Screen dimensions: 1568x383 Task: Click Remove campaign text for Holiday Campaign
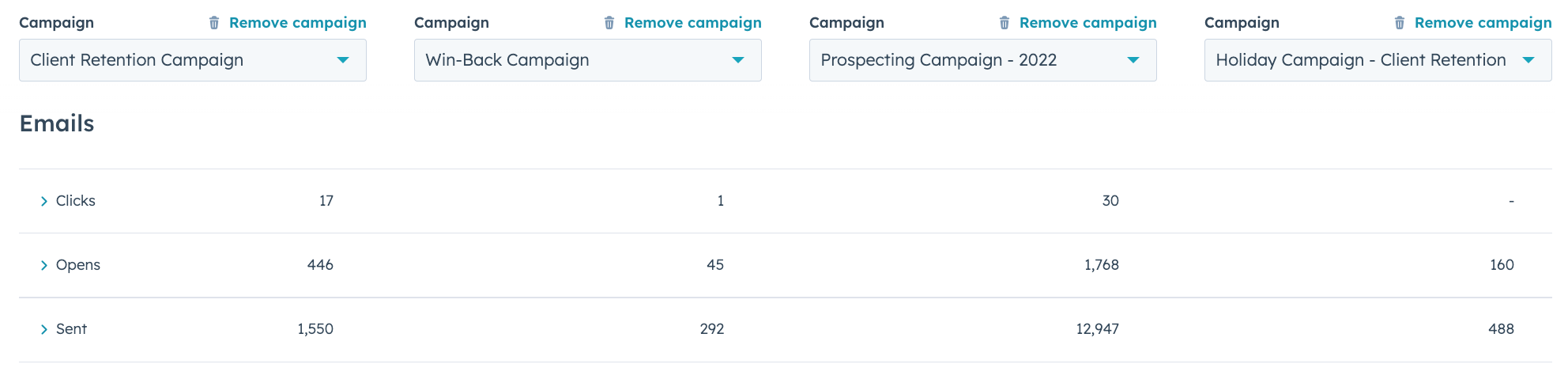click(1483, 23)
